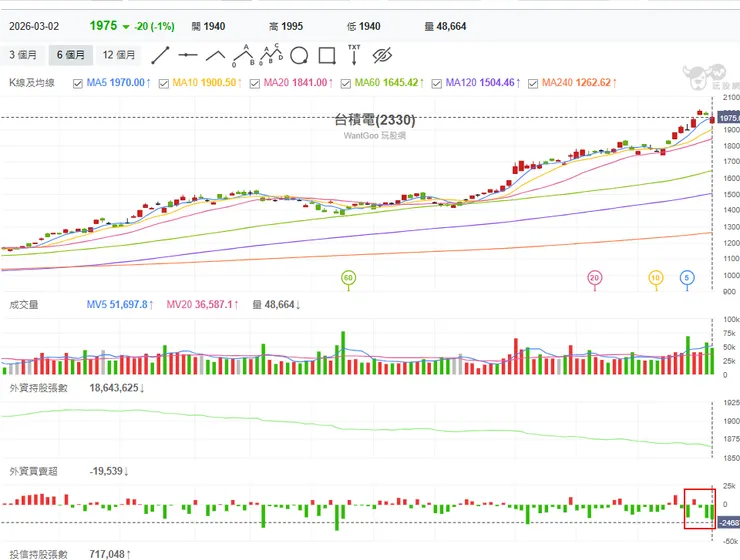
Task: Click the MA60 1645.42 label
Action: pos(389,83)
